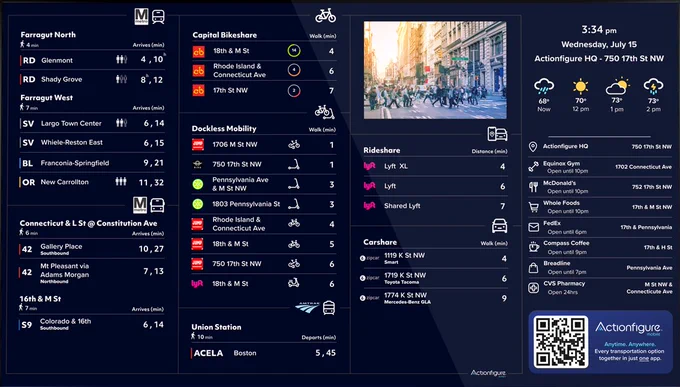The height and width of the screenshot is (387, 680).
Task: Click the Dockless Mobility section heading
Action: tap(224, 128)
